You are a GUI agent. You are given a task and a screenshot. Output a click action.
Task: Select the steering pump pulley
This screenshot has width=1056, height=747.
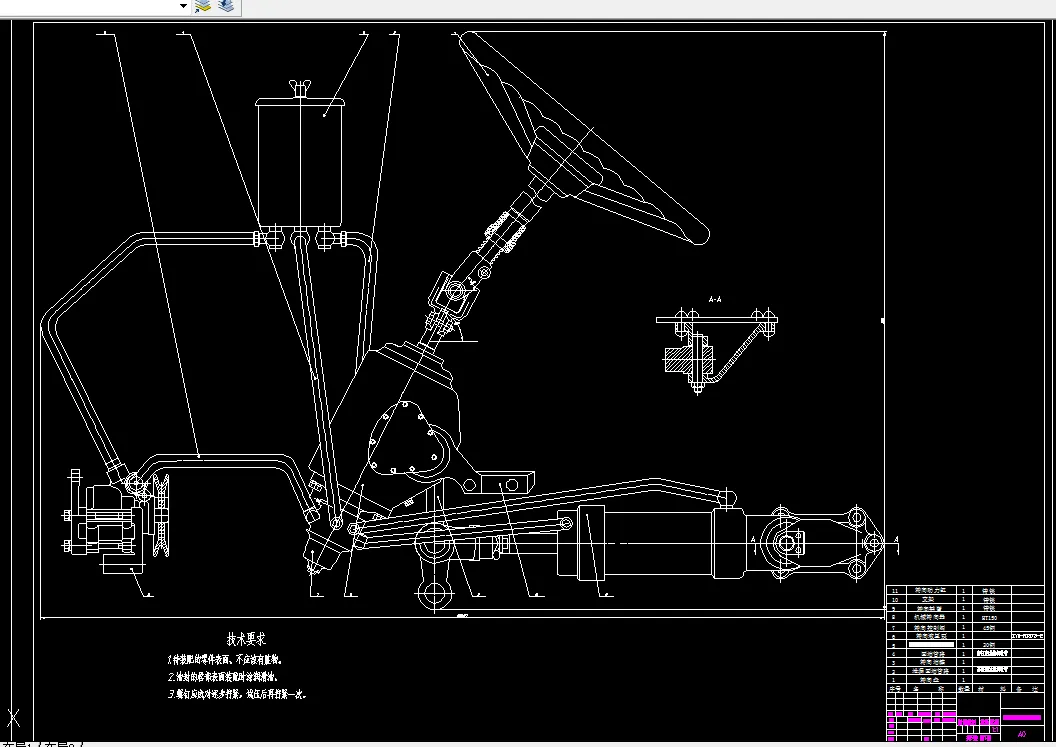click(161, 515)
